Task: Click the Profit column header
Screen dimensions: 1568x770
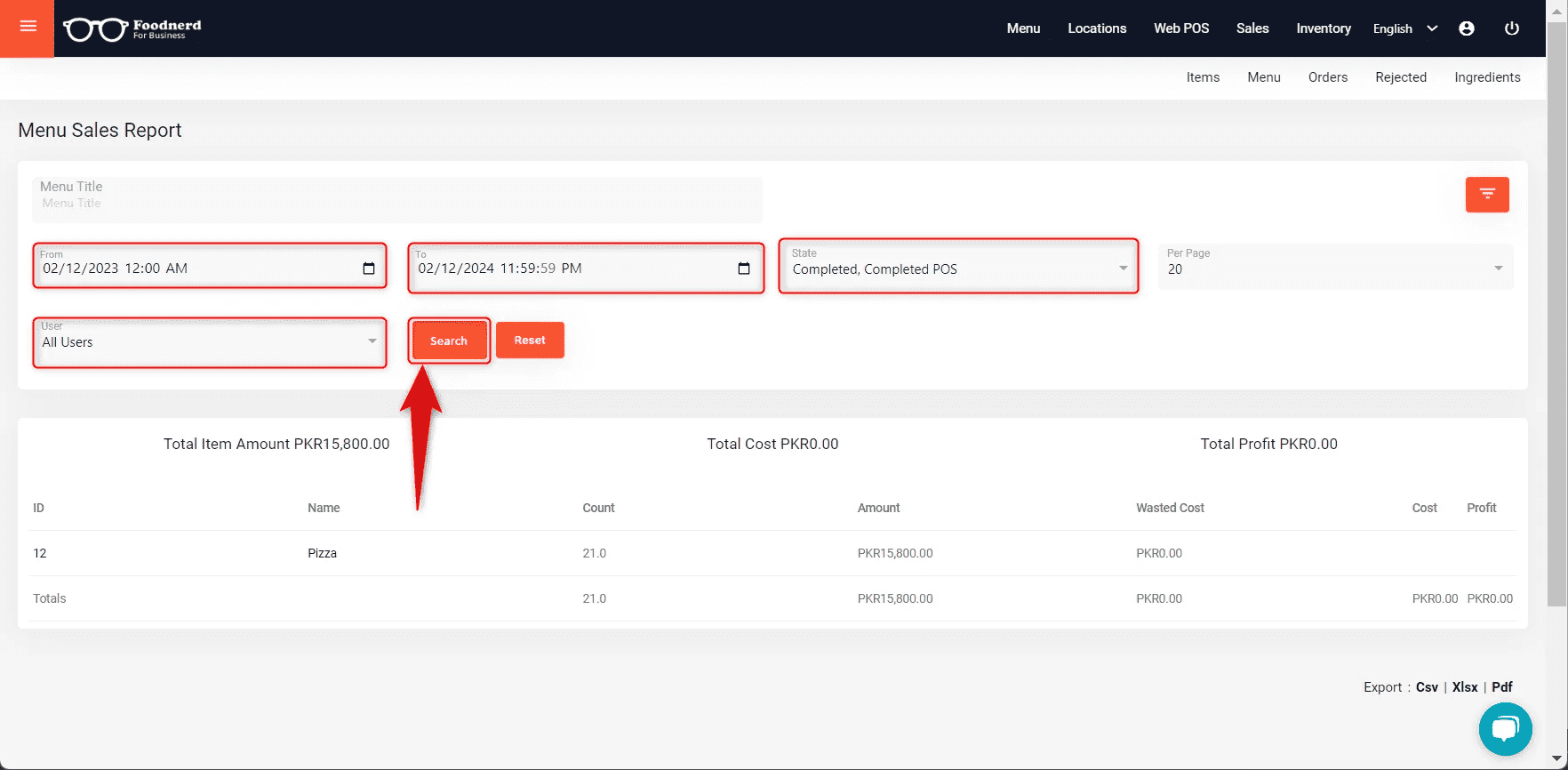Action: click(x=1482, y=508)
